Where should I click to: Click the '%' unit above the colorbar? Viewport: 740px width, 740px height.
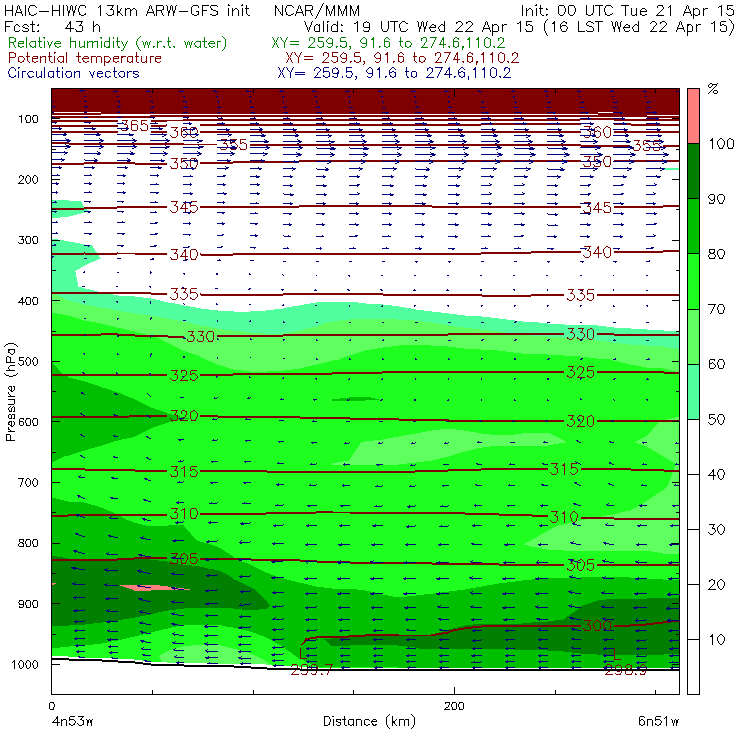pos(714,89)
